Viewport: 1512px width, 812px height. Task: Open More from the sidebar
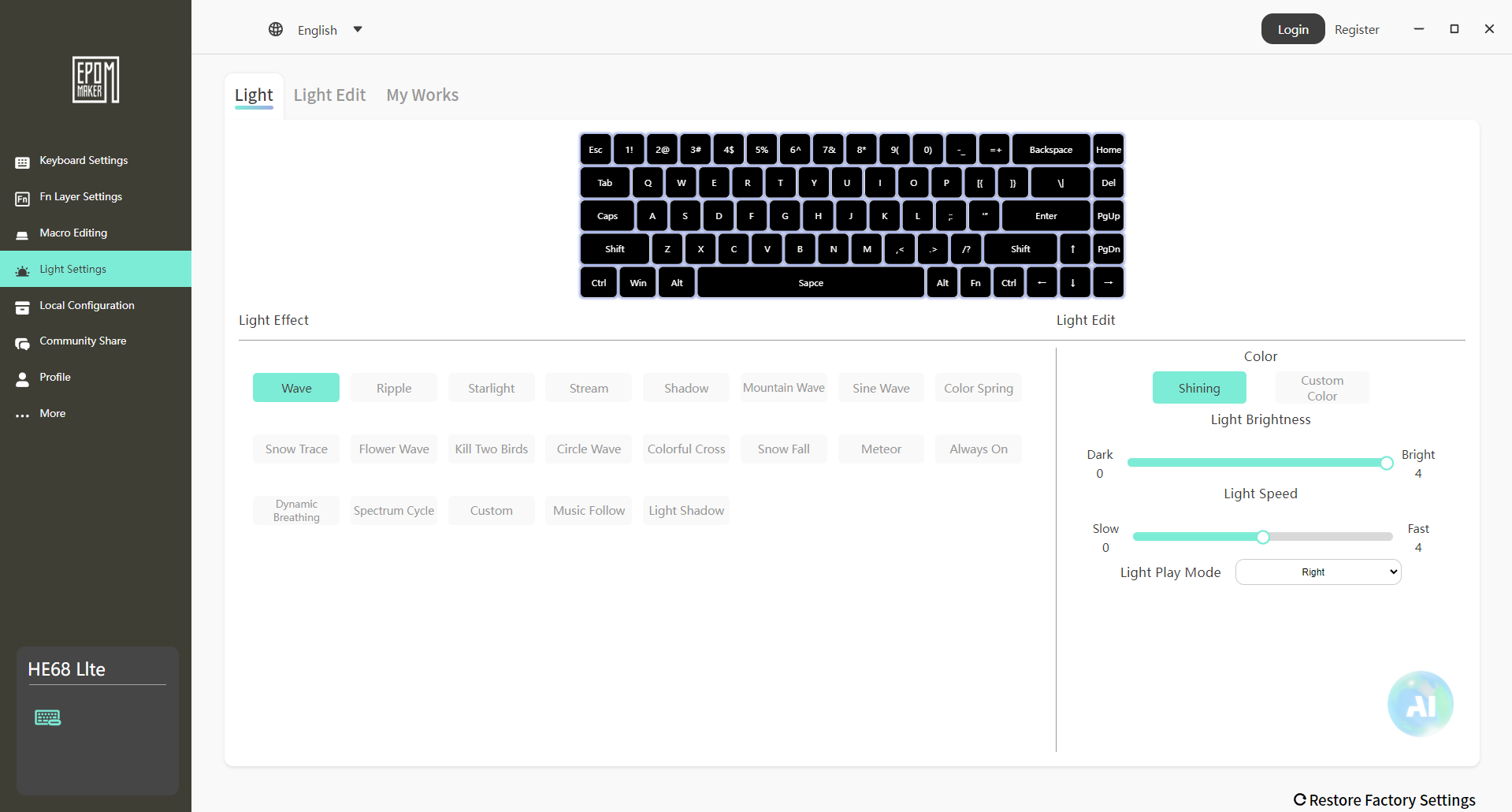[95, 414]
